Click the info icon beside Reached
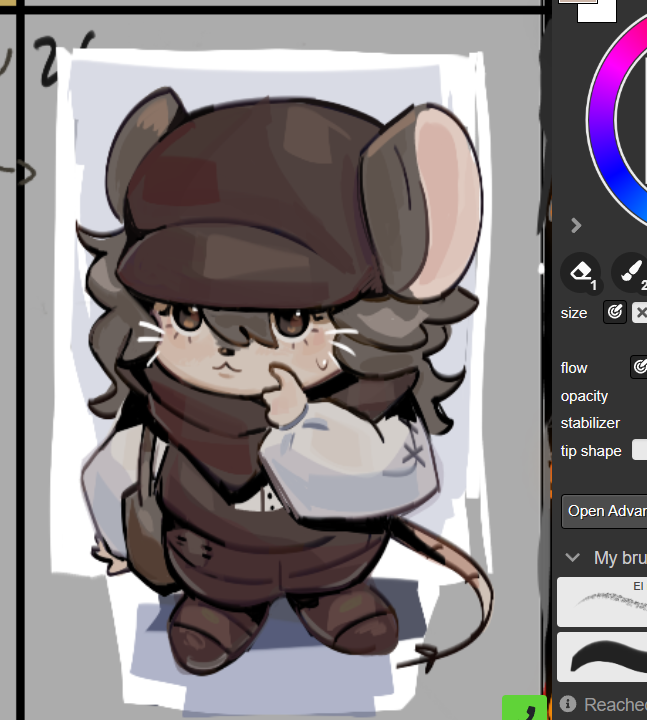 [568, 703]
